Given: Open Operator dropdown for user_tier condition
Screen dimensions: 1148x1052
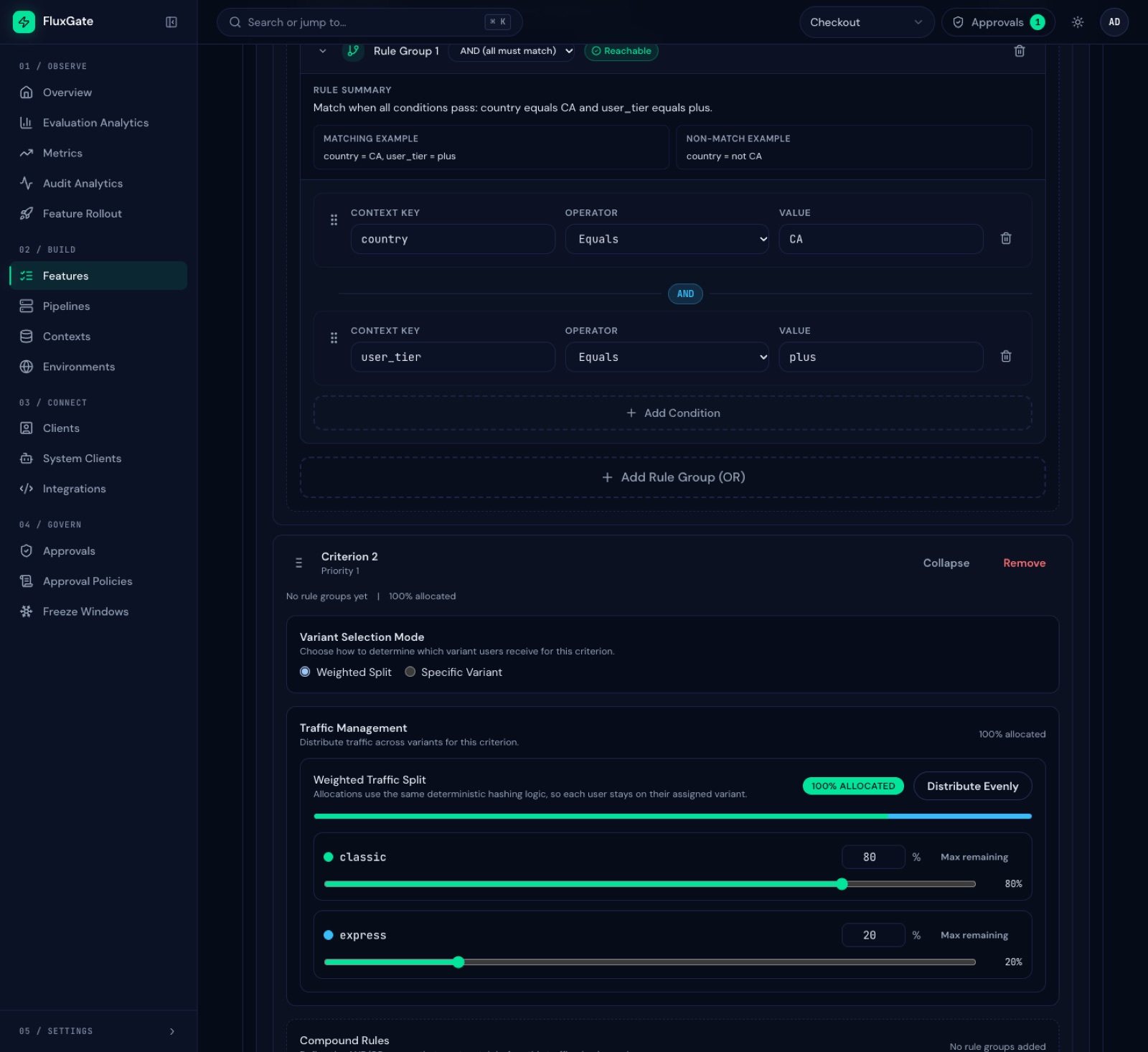Looking at the screenshot, I should point(667,357).
